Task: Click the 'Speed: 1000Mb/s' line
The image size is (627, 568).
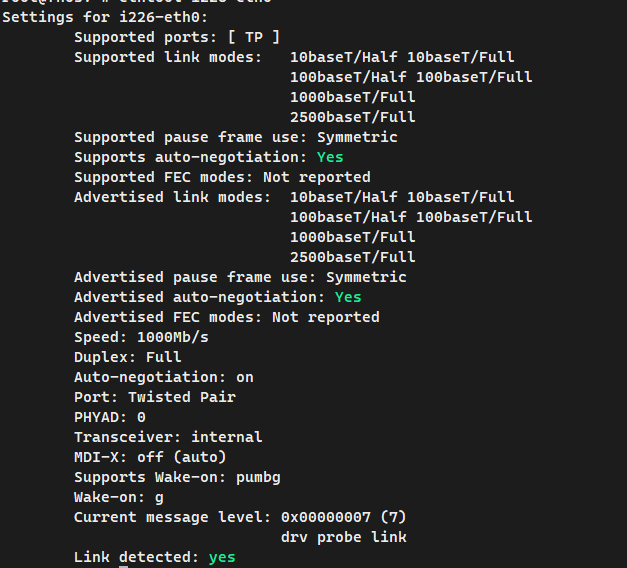Action: point(141,337)
